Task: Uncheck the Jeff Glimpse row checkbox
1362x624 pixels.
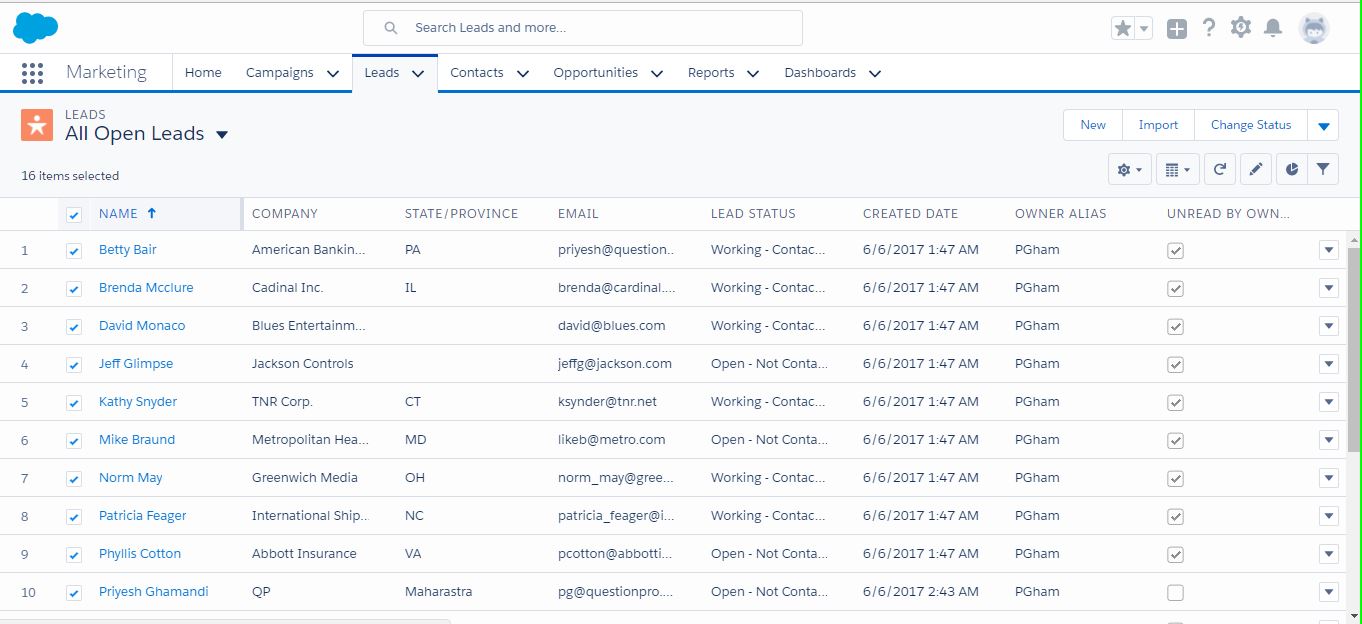Action: (x=74, y=365)
